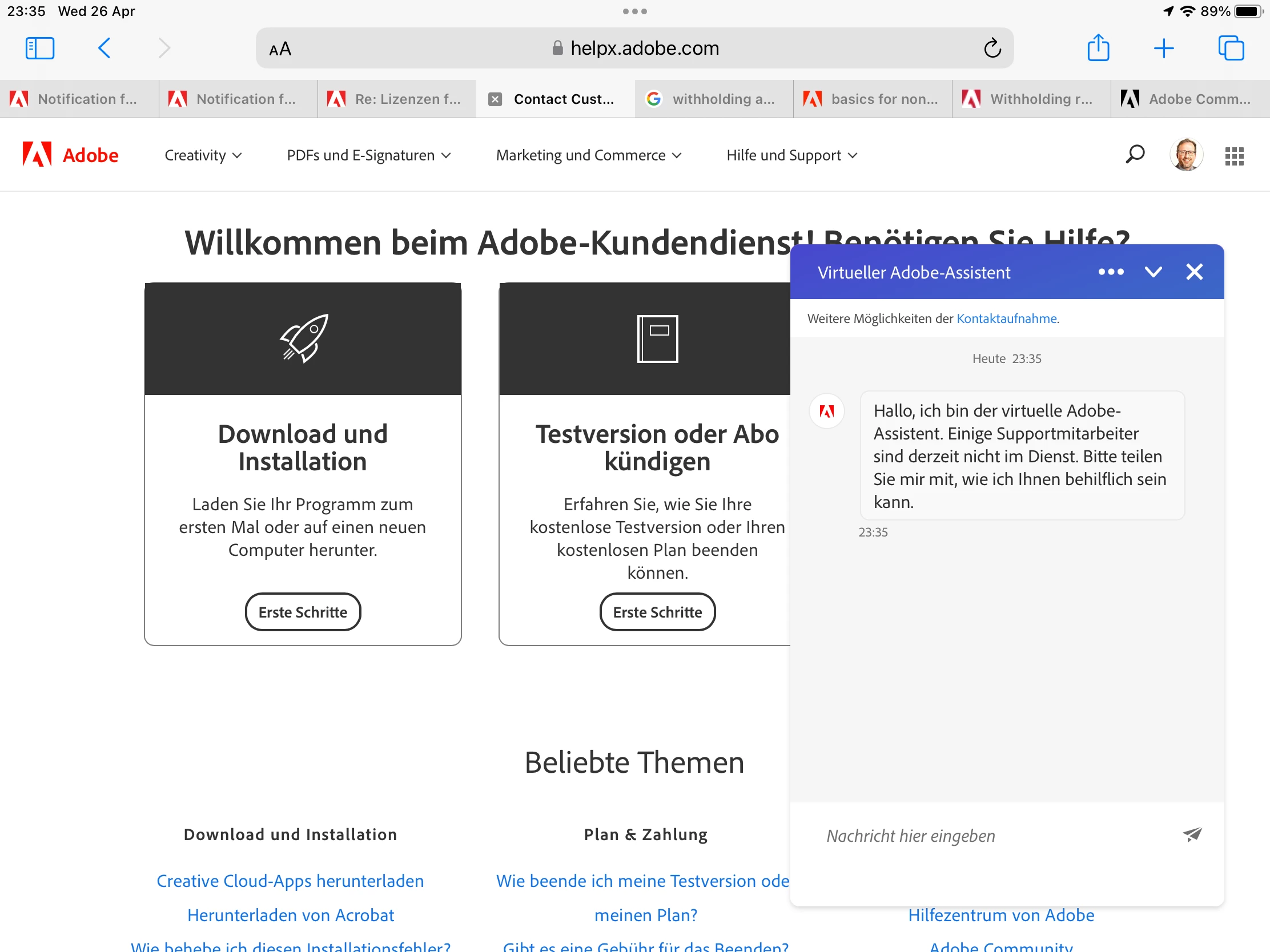The image size is (1270, 952).
Task: Open the Kontaktaufnahme link in chat
Action: click(1006, 318)
